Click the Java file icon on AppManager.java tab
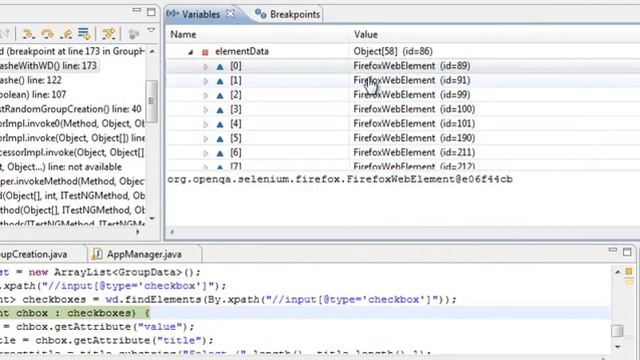This screenshot has width=640, height=360. coord(97,254)
